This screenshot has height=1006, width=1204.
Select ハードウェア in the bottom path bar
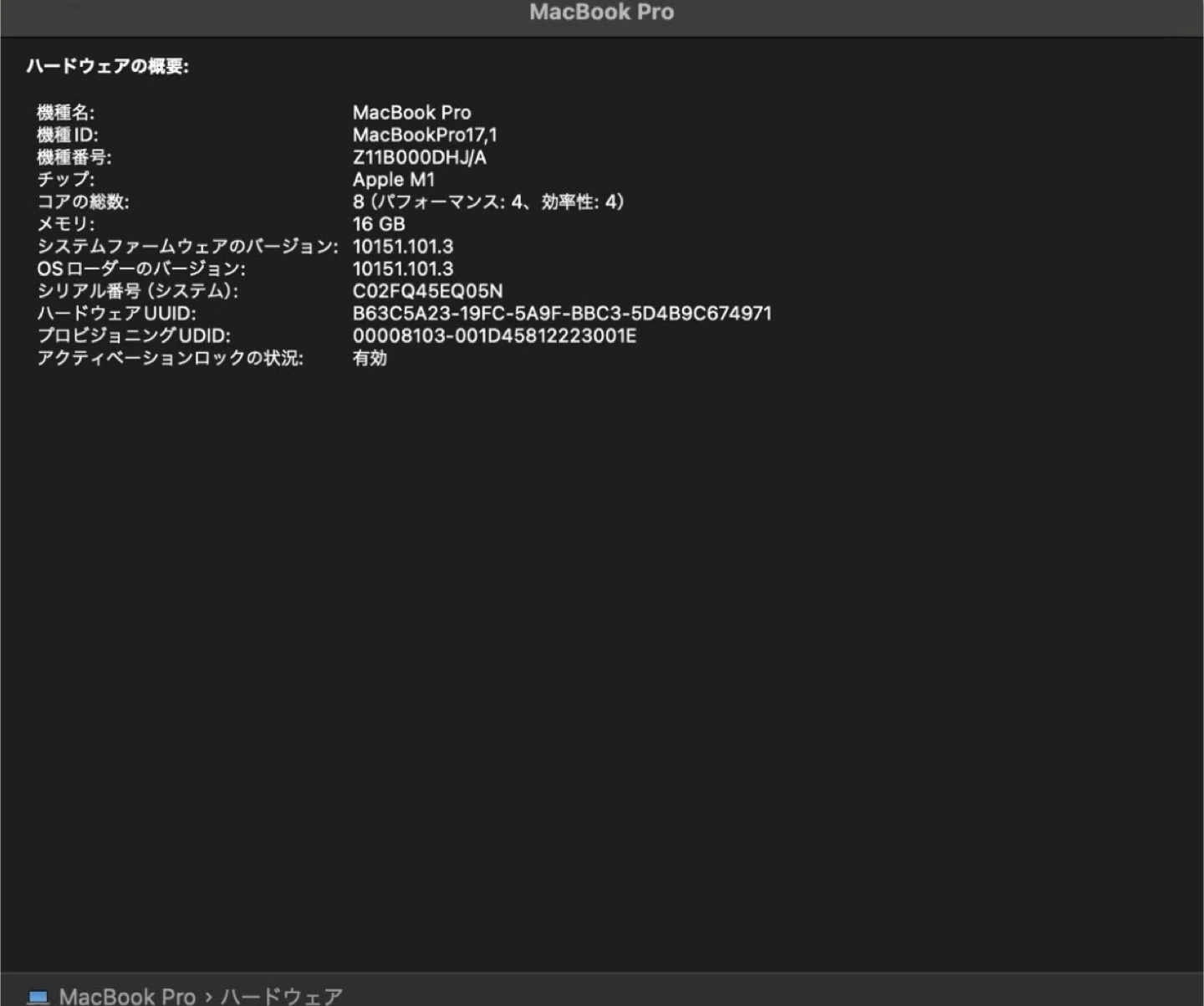tap(281, 997)
